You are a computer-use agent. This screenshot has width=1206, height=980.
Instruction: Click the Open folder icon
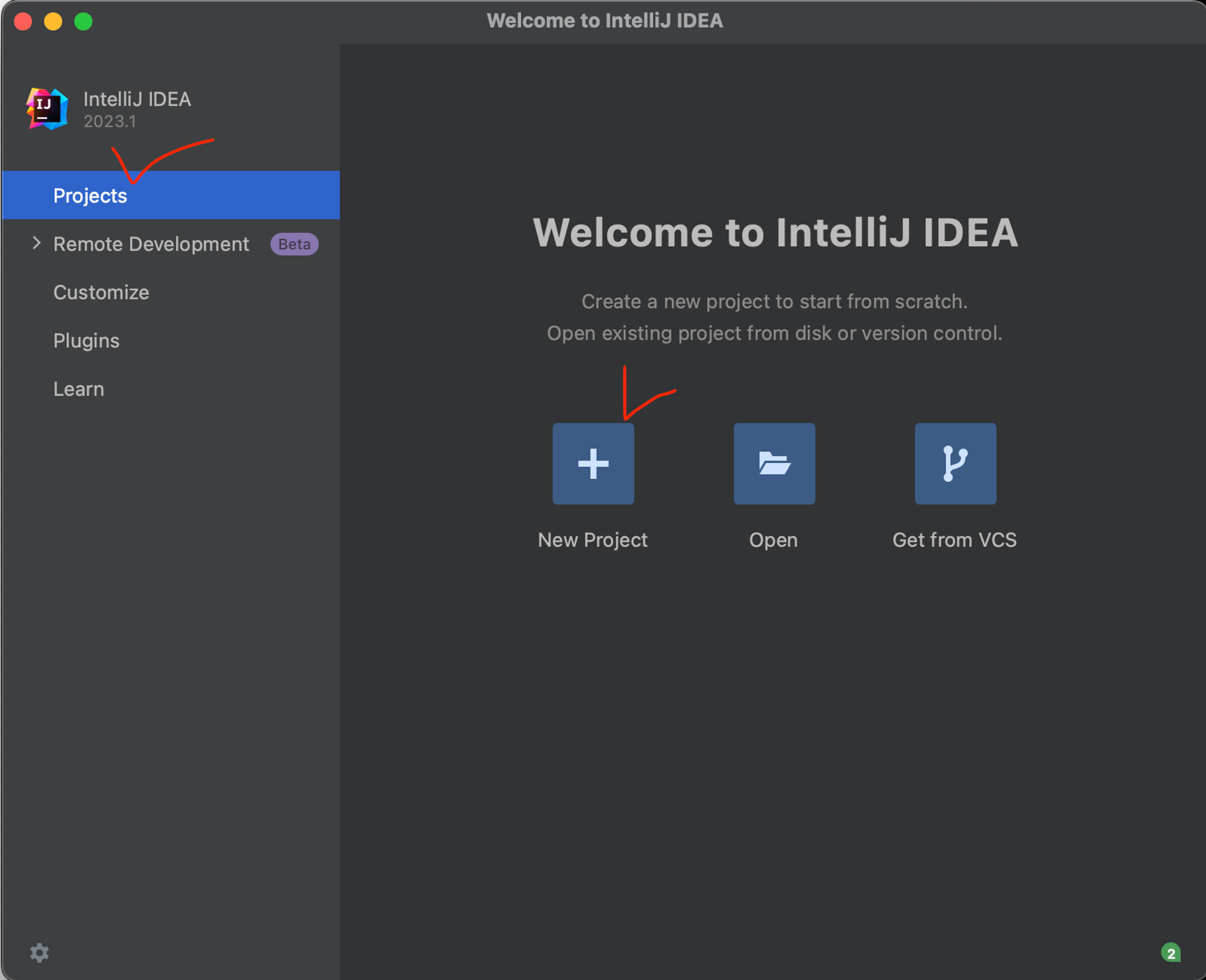click(x=774, y=463)
